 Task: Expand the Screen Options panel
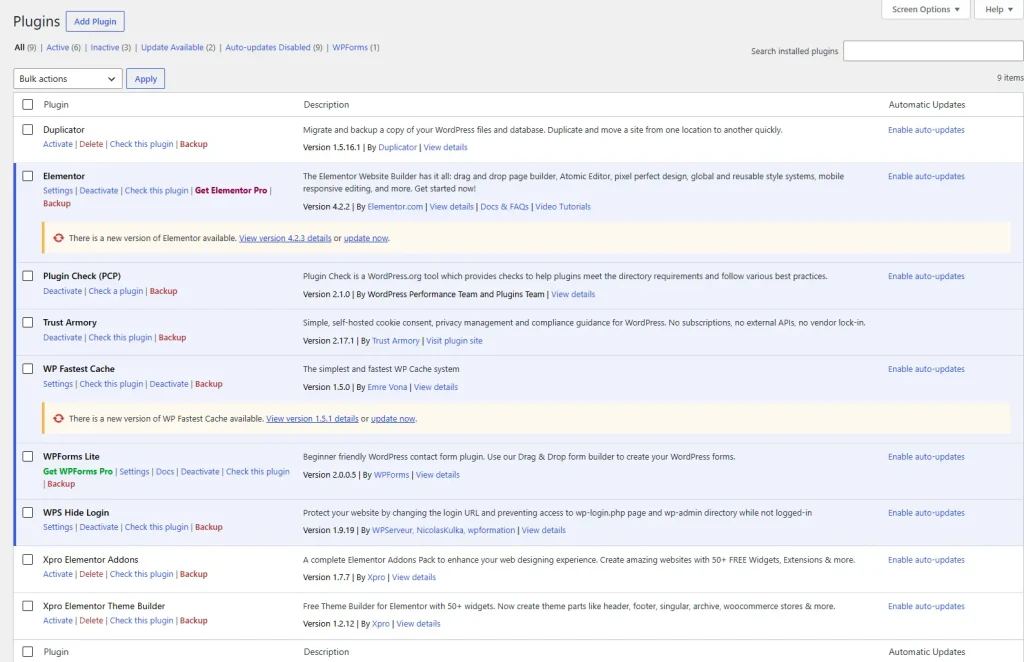pyautogui.click(x=925, y=9)
